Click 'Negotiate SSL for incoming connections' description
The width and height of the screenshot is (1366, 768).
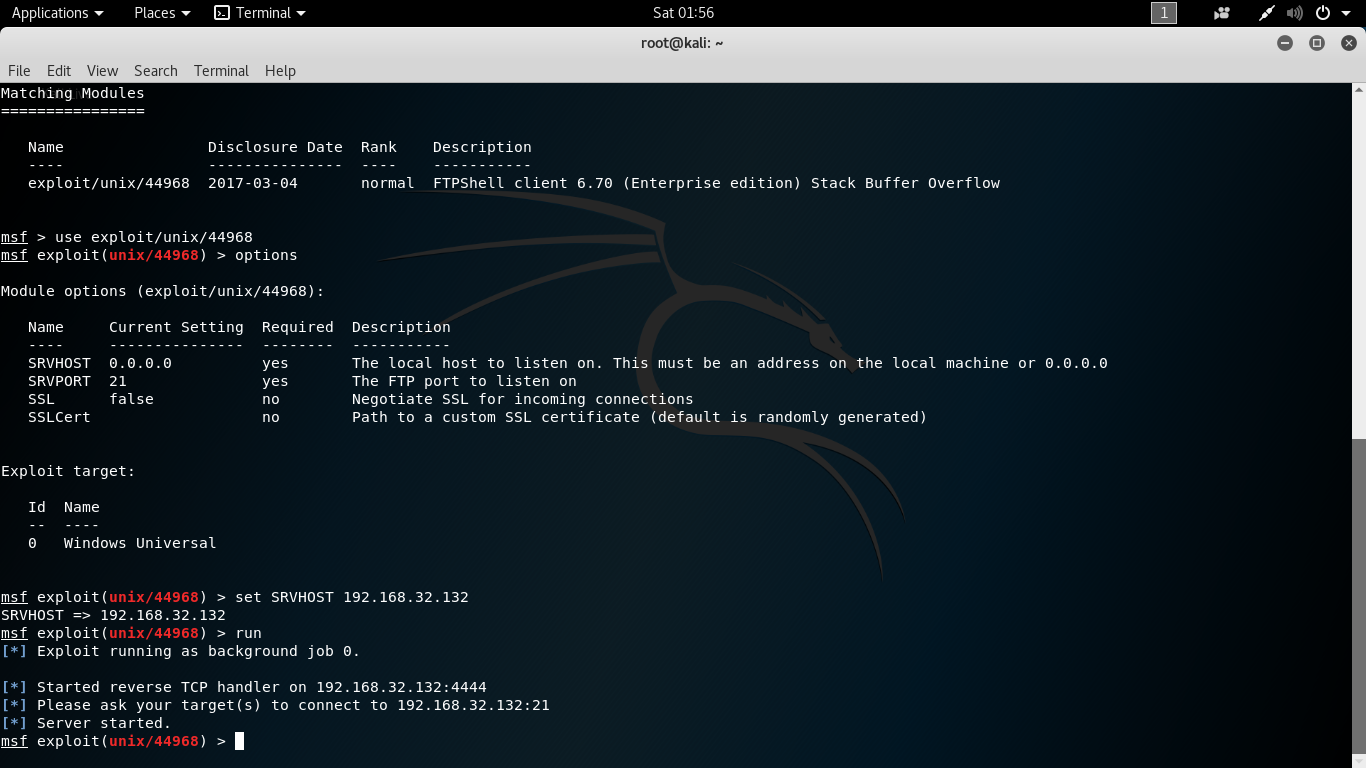pos(523,399)
